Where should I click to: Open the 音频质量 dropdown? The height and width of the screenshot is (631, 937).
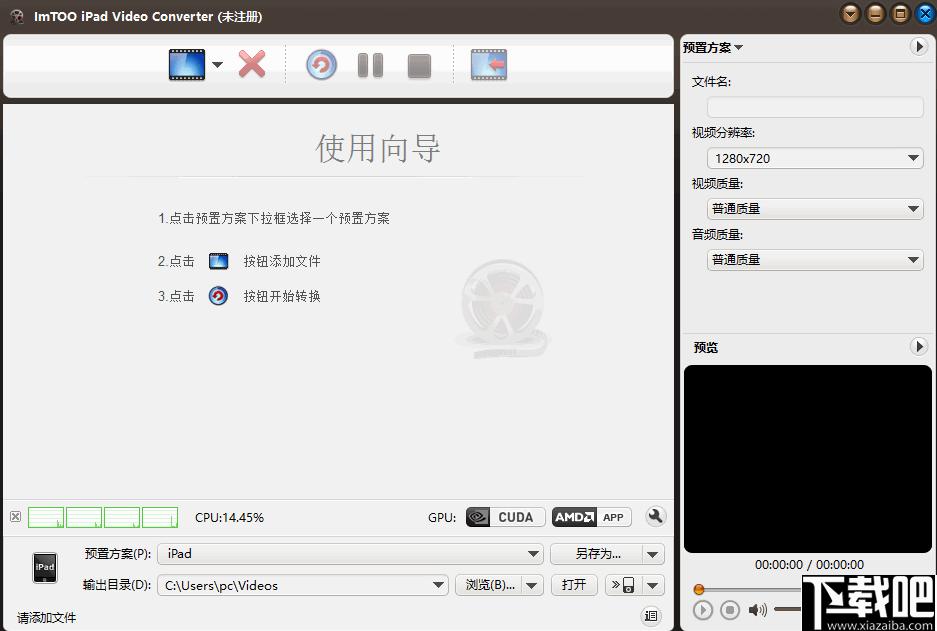(x=815, y=260)
